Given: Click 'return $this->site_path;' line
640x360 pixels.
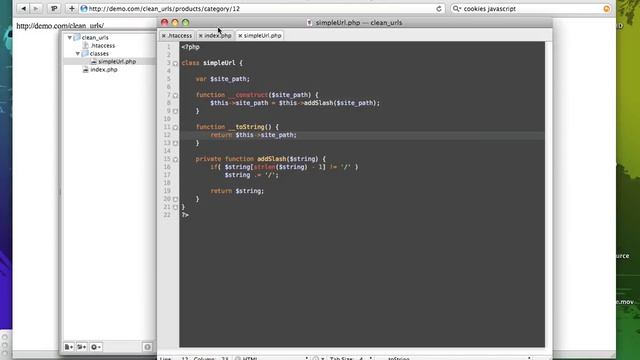Looking at the screenshot, I should pyautogui.click(x=253, y=135).
